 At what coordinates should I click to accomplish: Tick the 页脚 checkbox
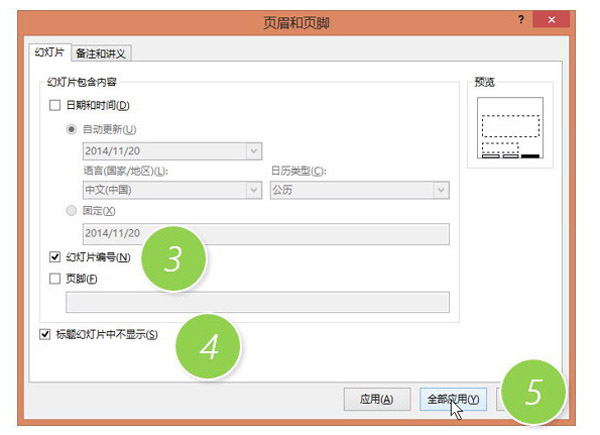tap(55, 280)
